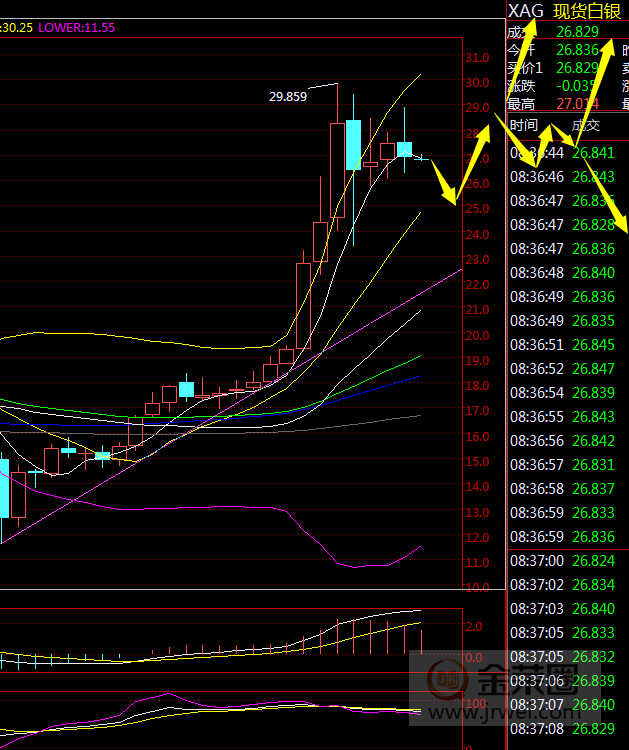Screen dimensions: 629x750
Task: Select the 08:37:02 tick time
Action: (537, 585)
